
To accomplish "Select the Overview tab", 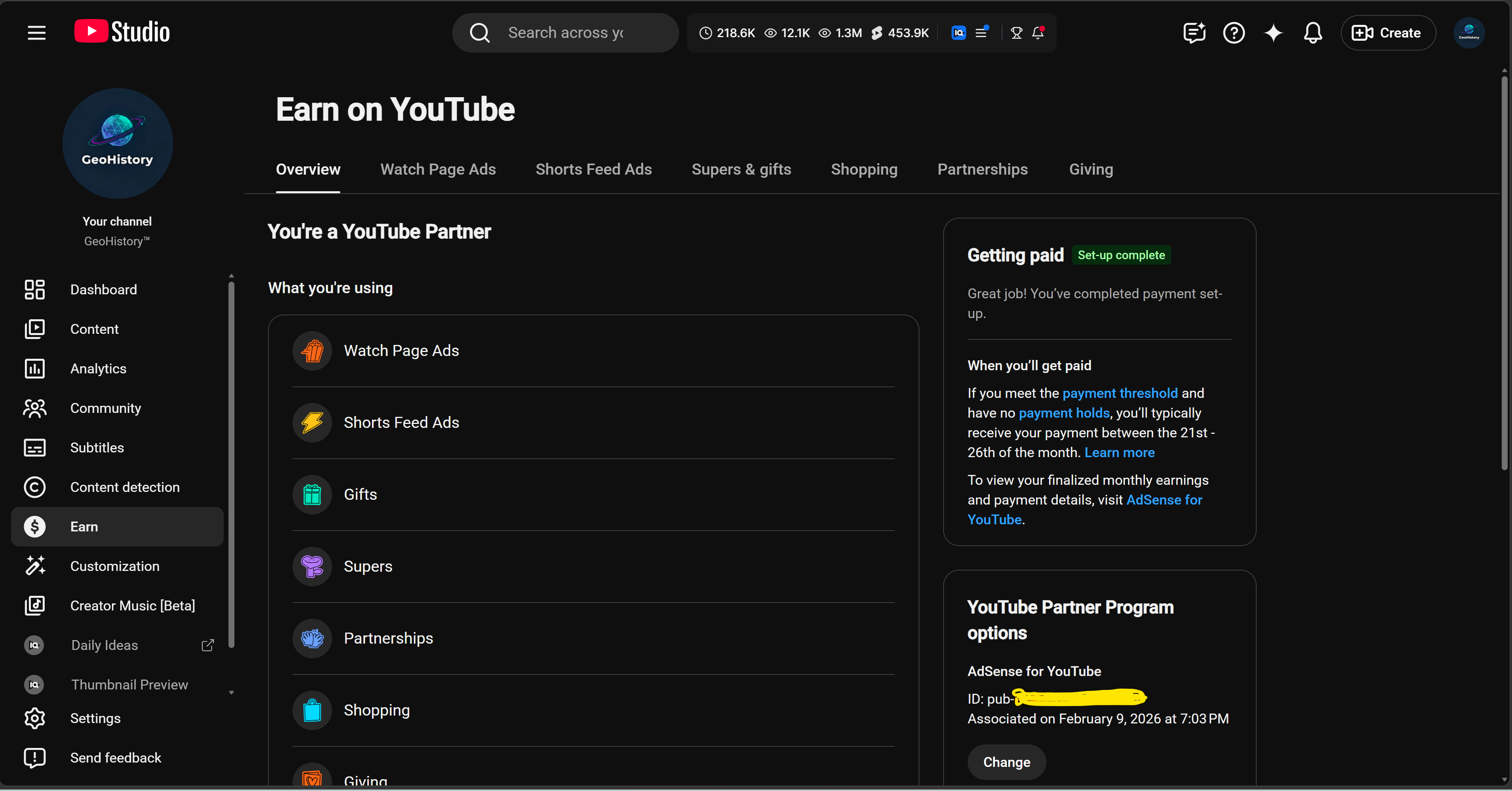I will [308, 169].
